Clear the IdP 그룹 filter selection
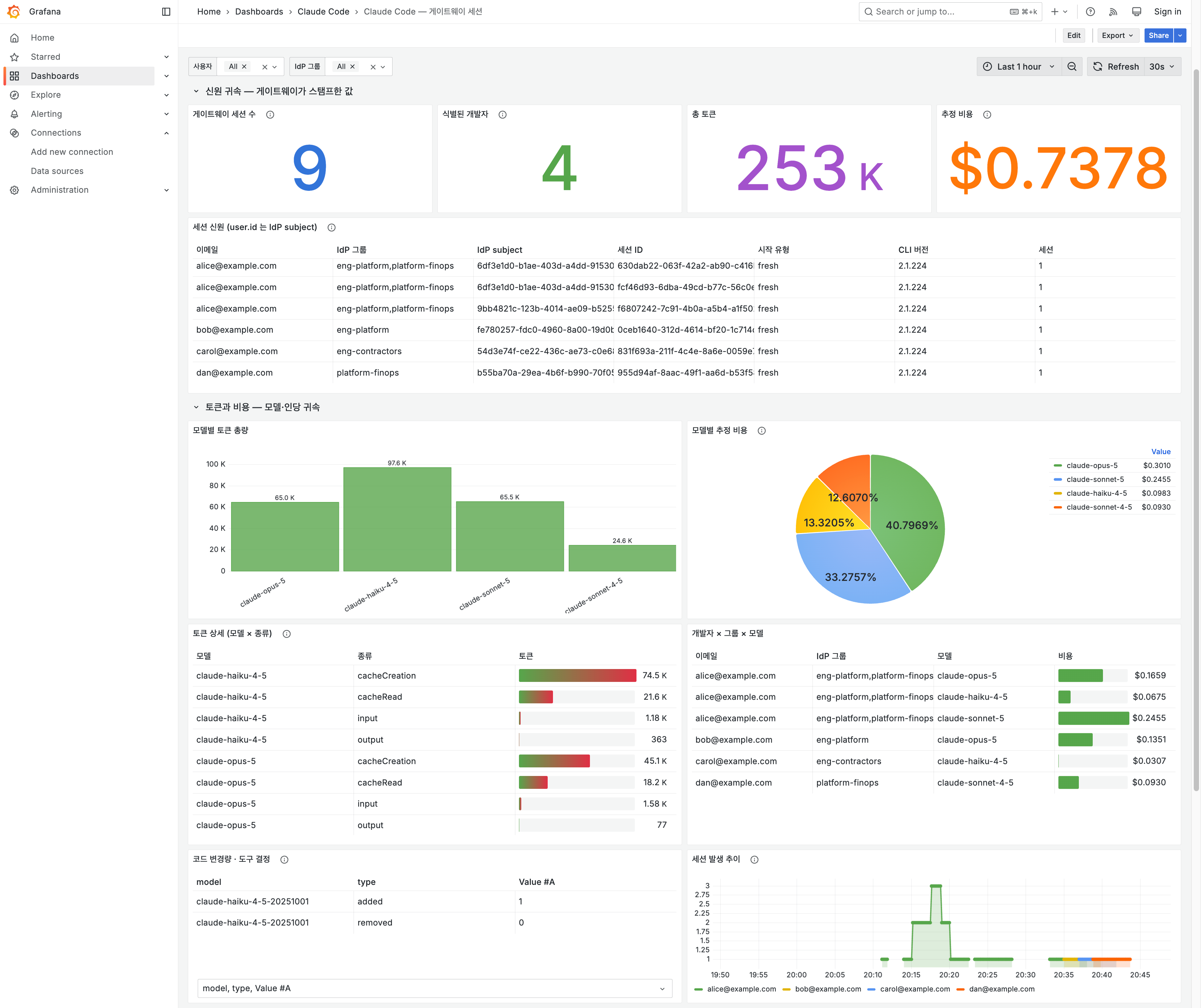This screenshot has width=1201, height=1008. (x=373, y=67)
